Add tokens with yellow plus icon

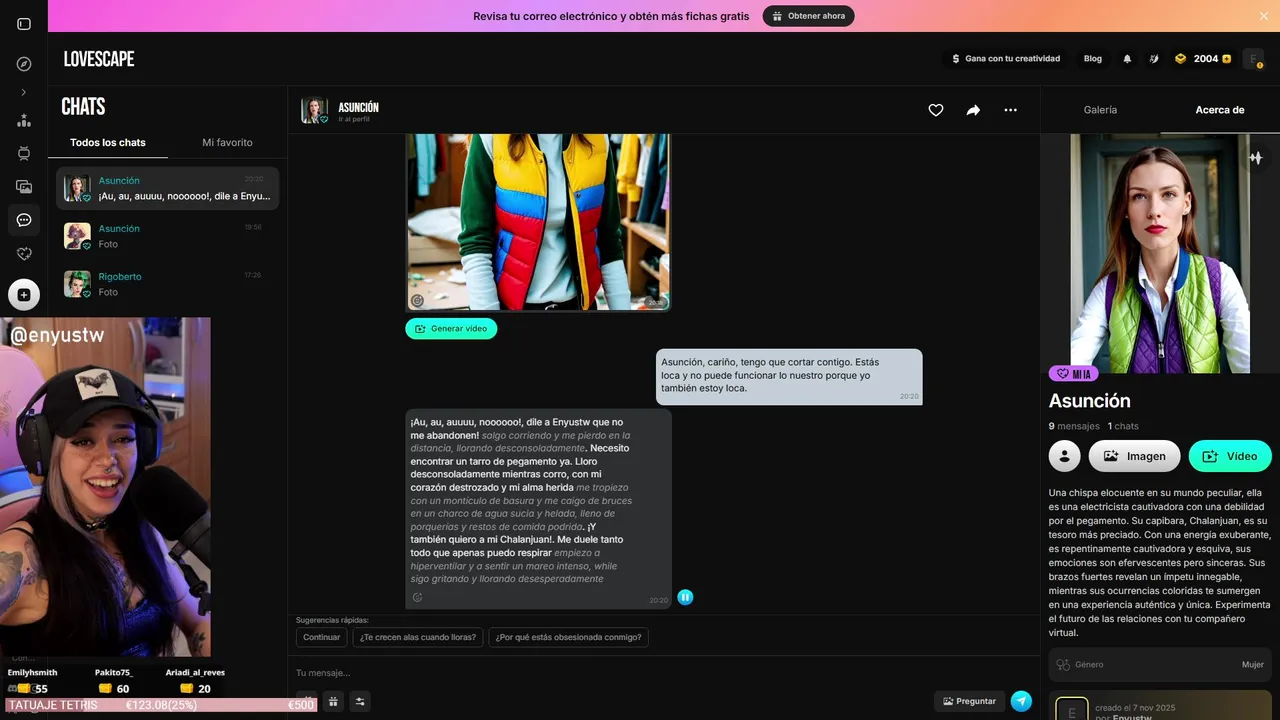point(1227,59)
